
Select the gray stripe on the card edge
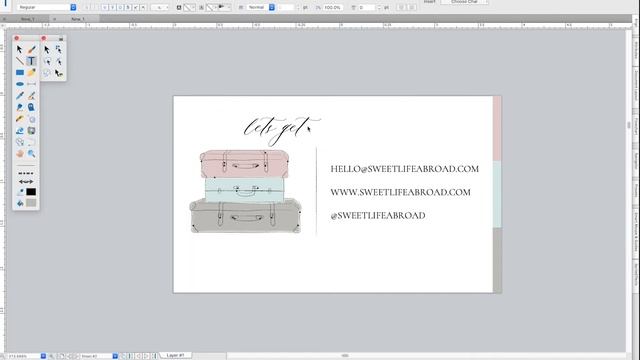[x=497, y=260]
